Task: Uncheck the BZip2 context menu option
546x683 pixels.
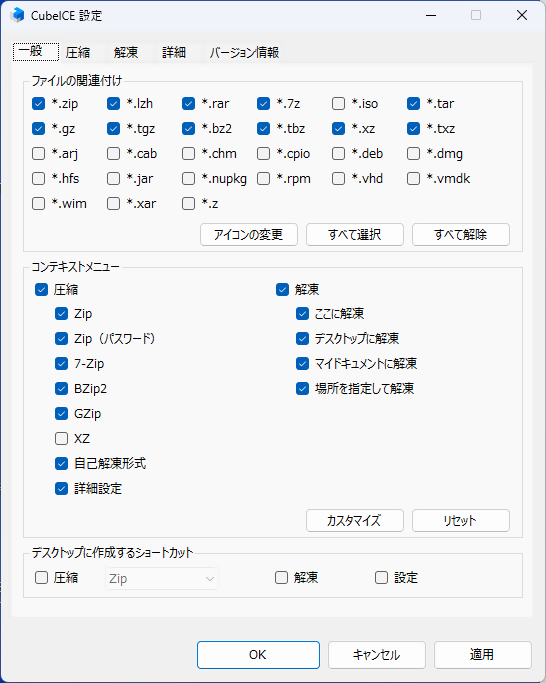Action: pos(61,388)
